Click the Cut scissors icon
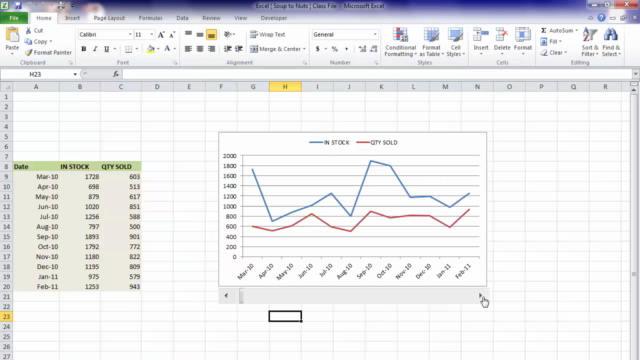This screenshot has height=360, width=640. (x=28, y=31)
